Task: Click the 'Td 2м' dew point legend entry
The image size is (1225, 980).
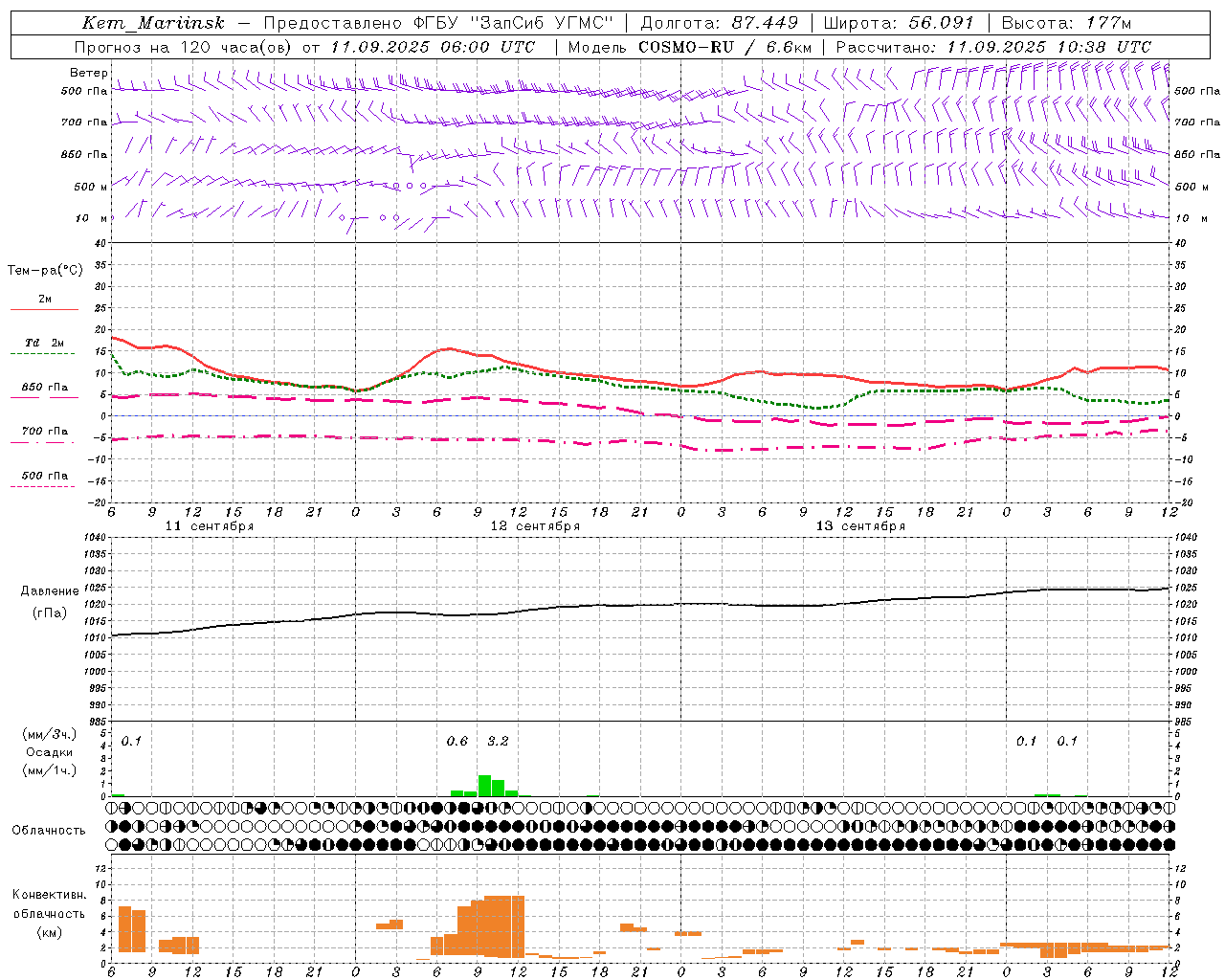Action: [45, 343]
